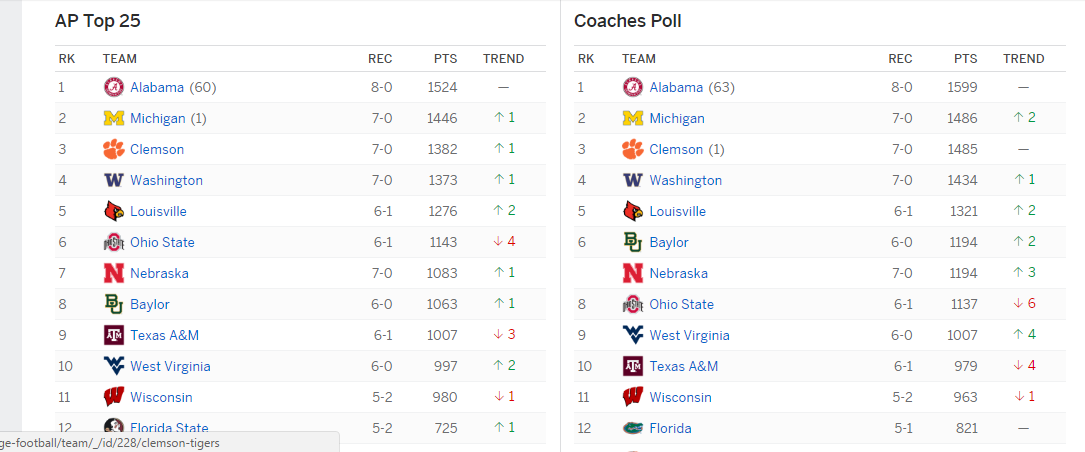Image resolution: width=1085 pixels, height=452 pixels.
Task: Open the Louisville link in Coaches Poll
Action: 677,211
